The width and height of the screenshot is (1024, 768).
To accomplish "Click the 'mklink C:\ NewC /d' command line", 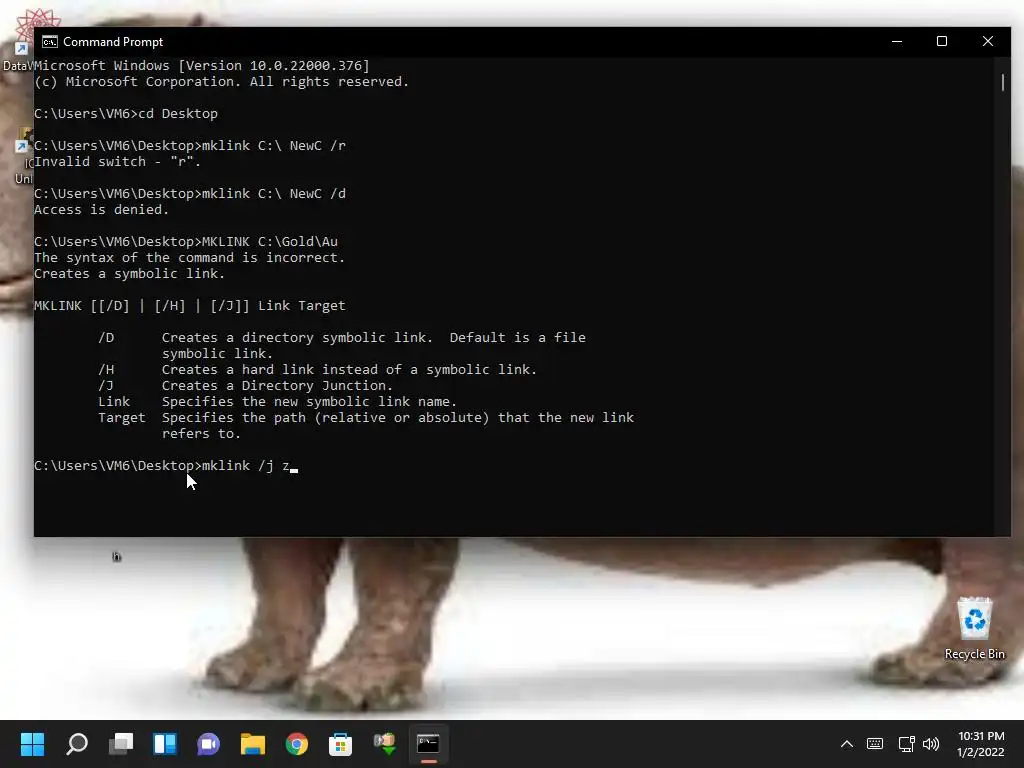I will [190, 193].
